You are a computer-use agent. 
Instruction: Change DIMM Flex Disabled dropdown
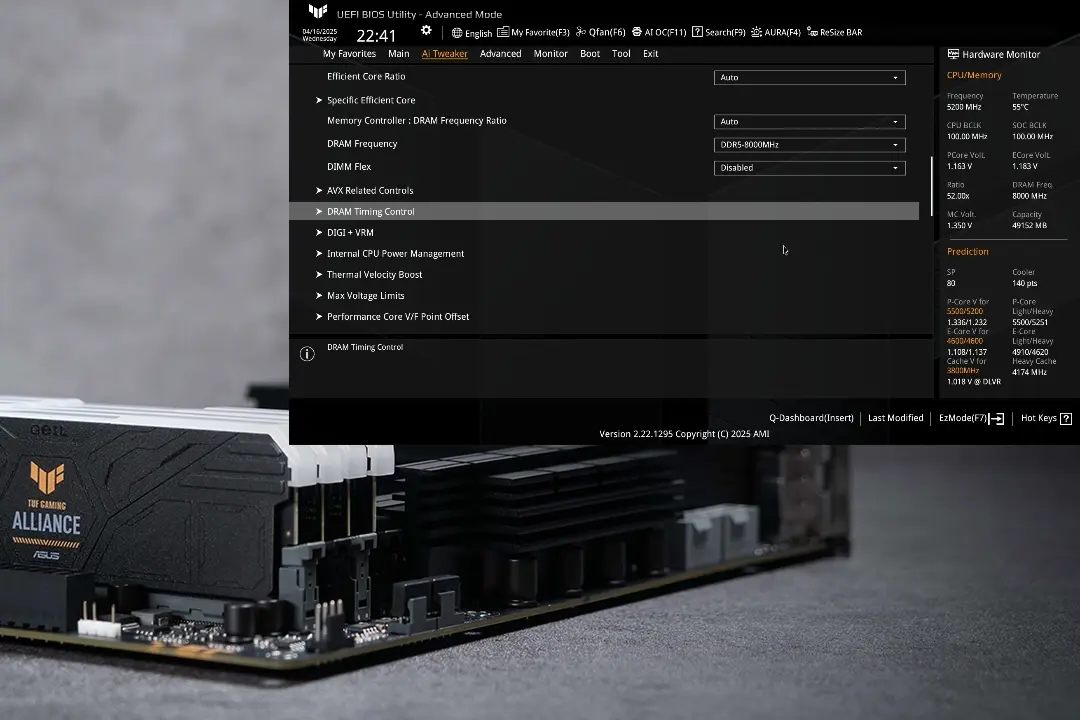(809, 168)
